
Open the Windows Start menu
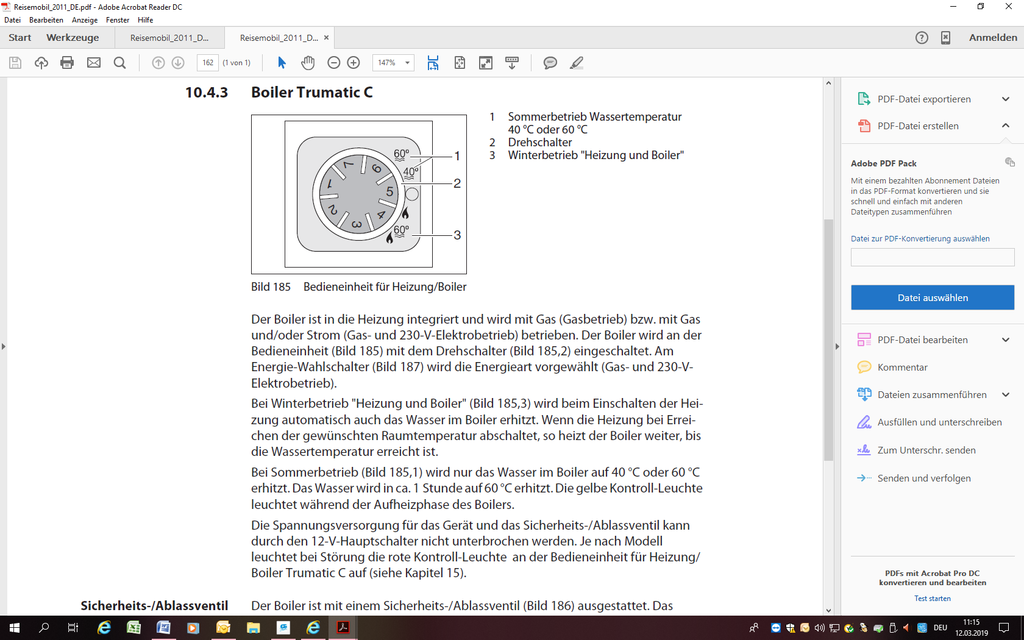[x=14, y=628]
